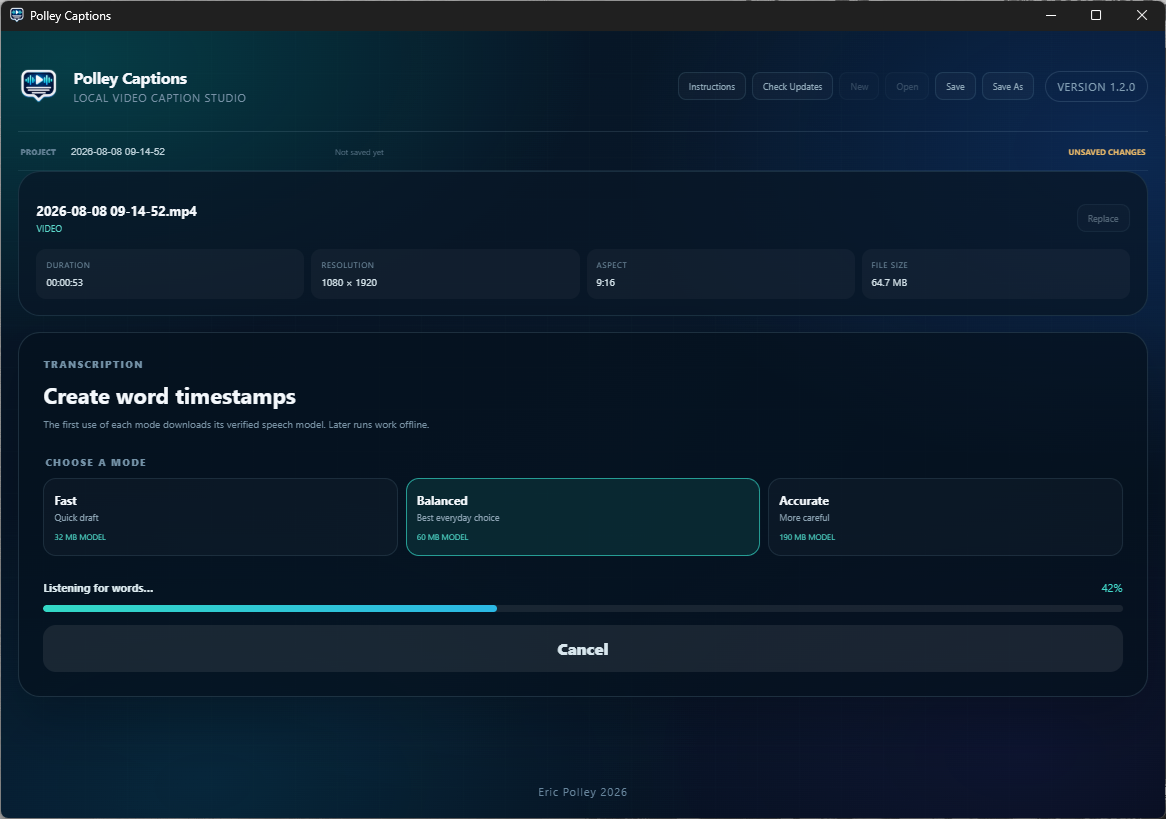This screenshot has width=1166, height=819.
Task: Click the project name 2026-08-08 09-14-52
Action: coord(117,151)
